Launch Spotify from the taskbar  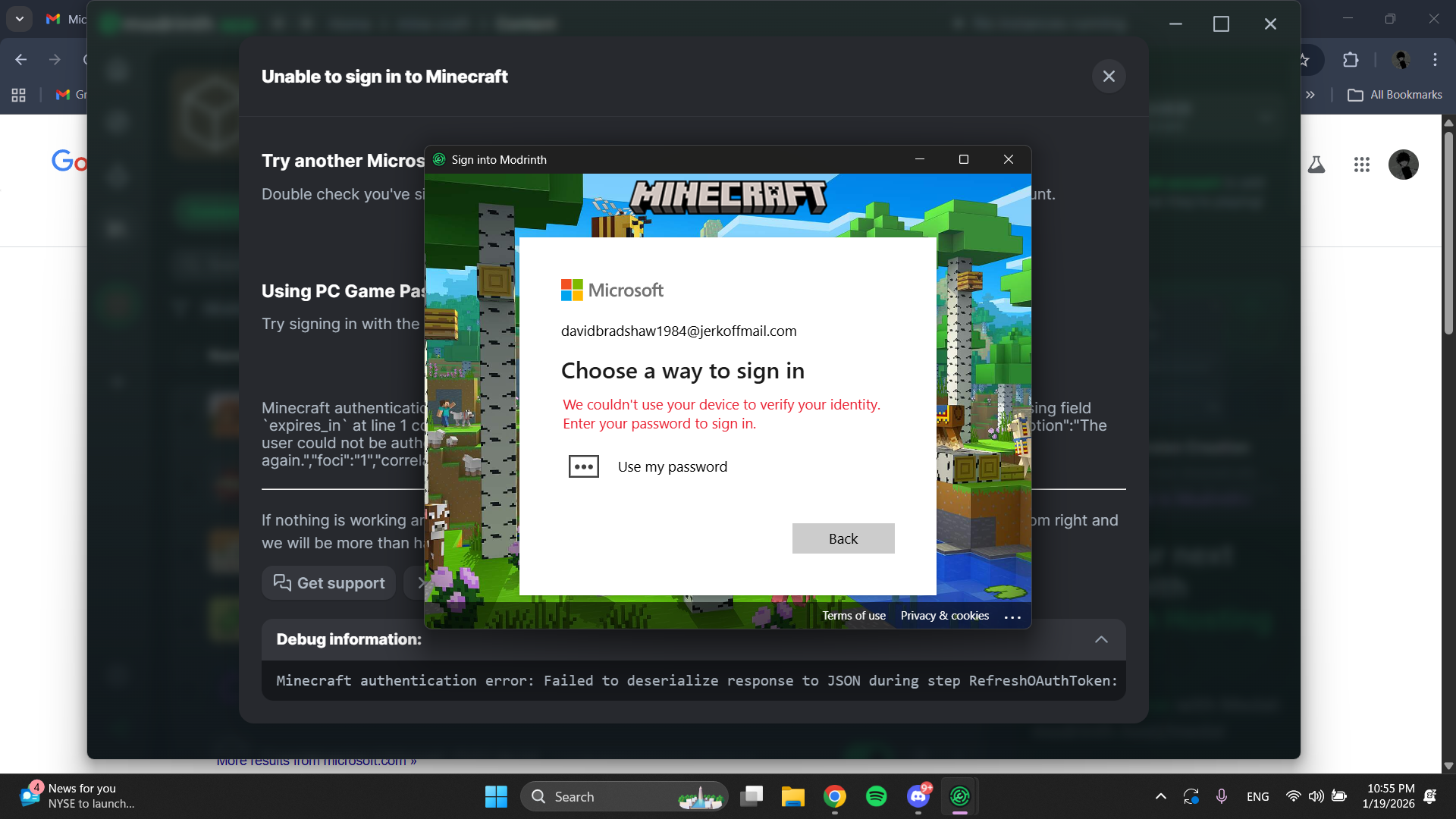pyautogui.click(x=876, y=796)
